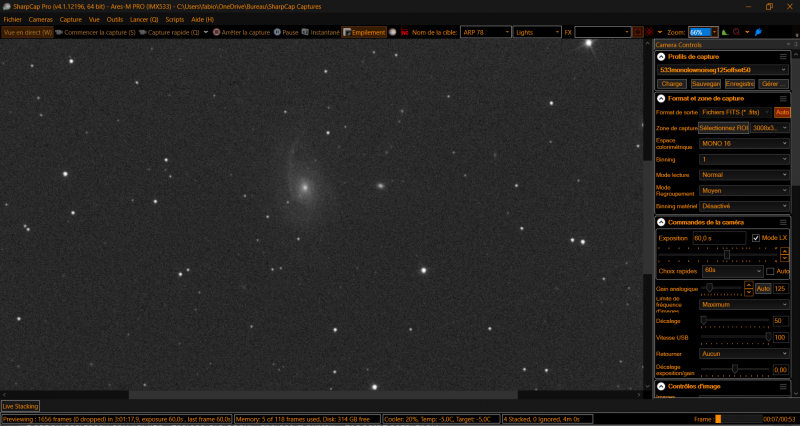This screenshot has width=800, height=426.
Task: Toggle the Auto button for Gain analogique
Action: (762, 288)
